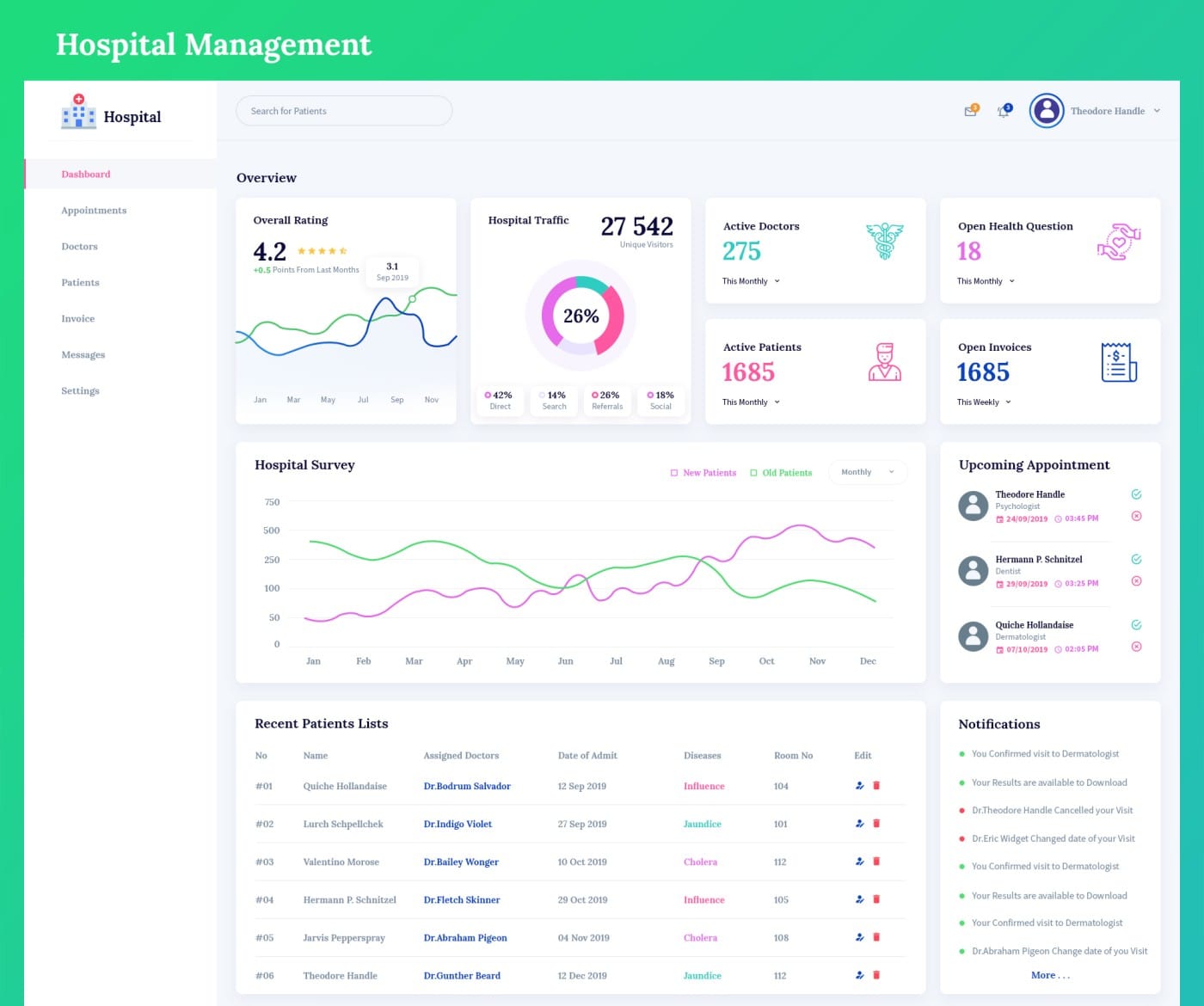Screen dimensions: 1204x1006
Task: Delete patient row #04 Hermann P. Schnitzel
Action: [876, 899]
